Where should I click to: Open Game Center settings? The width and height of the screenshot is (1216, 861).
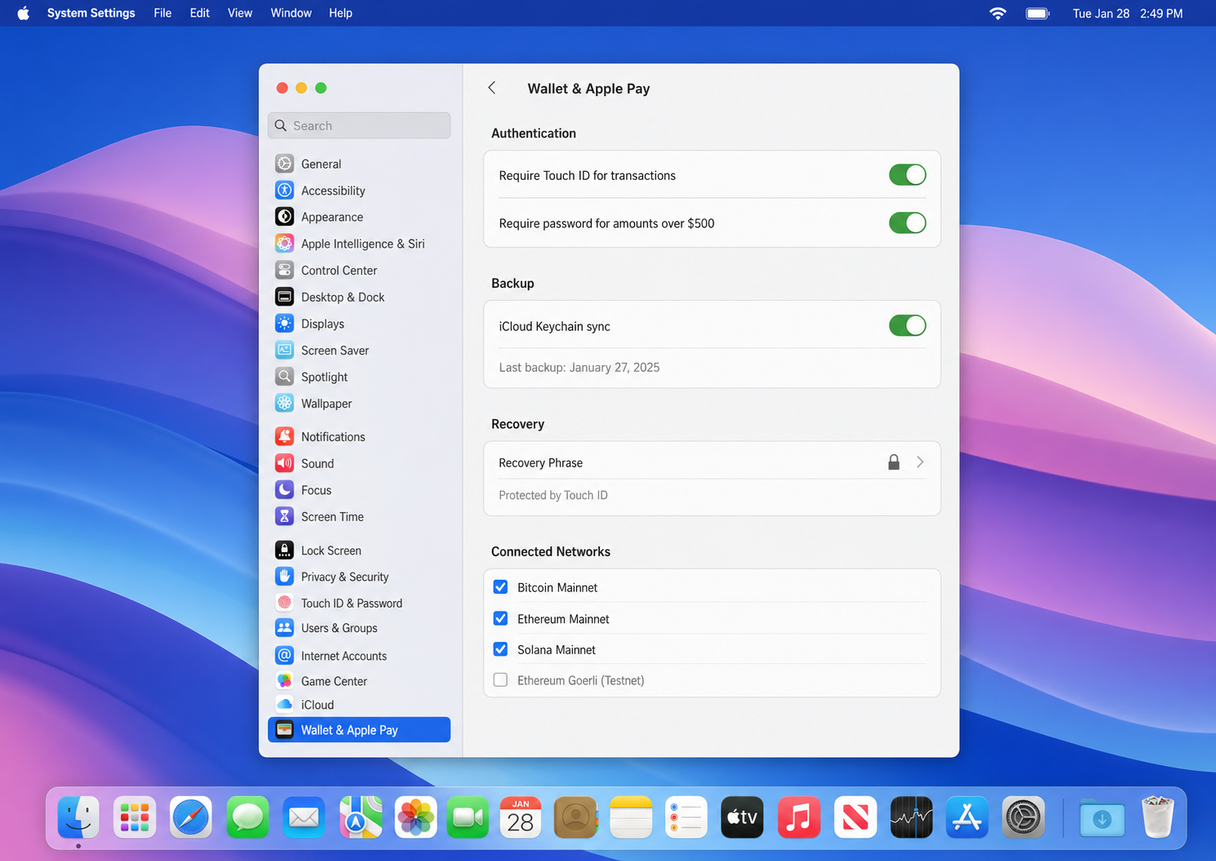[359, 681]
